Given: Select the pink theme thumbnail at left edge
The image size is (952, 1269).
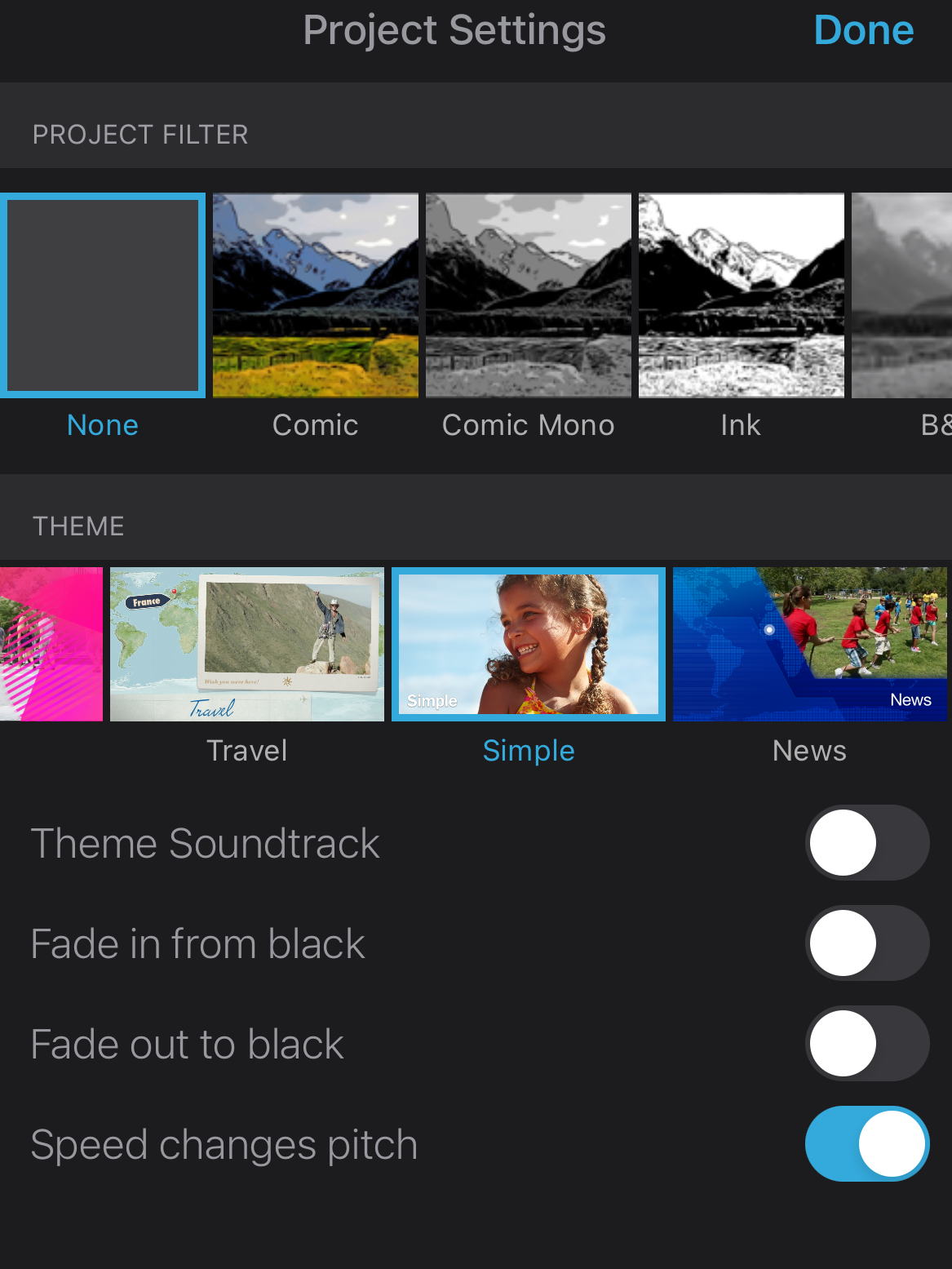Looking at the screenshot, I should pos(51,644).
